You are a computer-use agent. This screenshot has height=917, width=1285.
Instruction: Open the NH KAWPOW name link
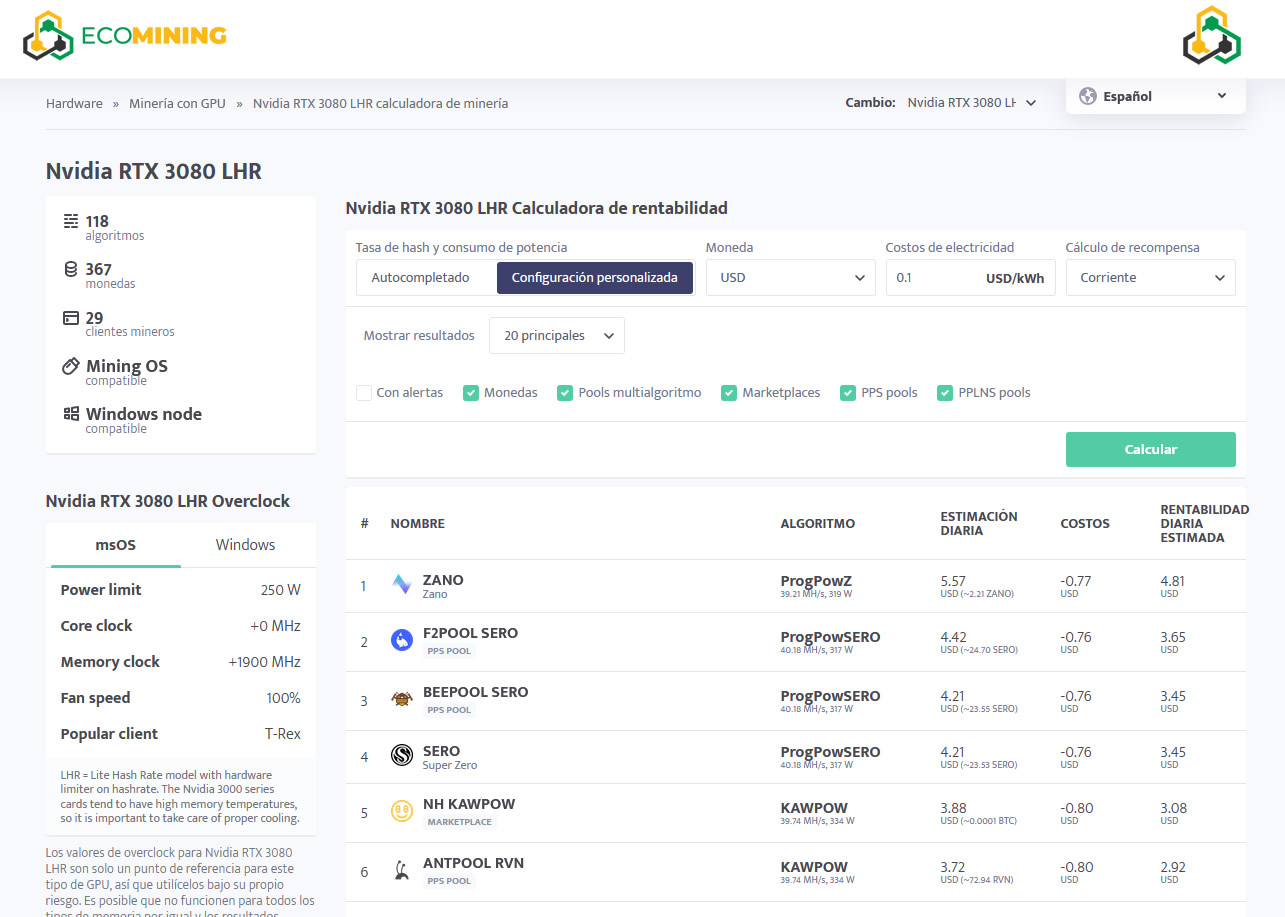[x=469, y=804]
